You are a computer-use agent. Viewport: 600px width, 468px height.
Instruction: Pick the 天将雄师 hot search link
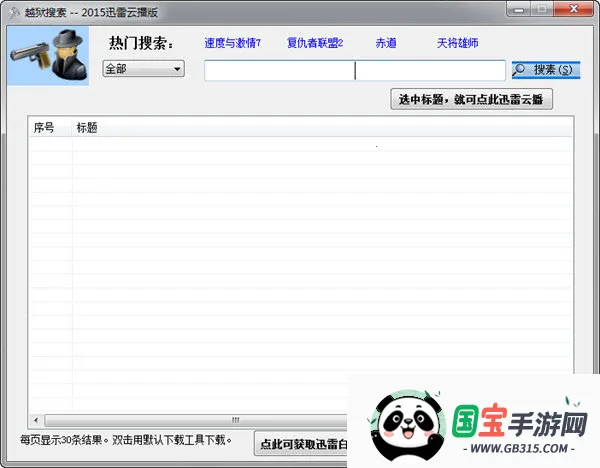(458, 44)
